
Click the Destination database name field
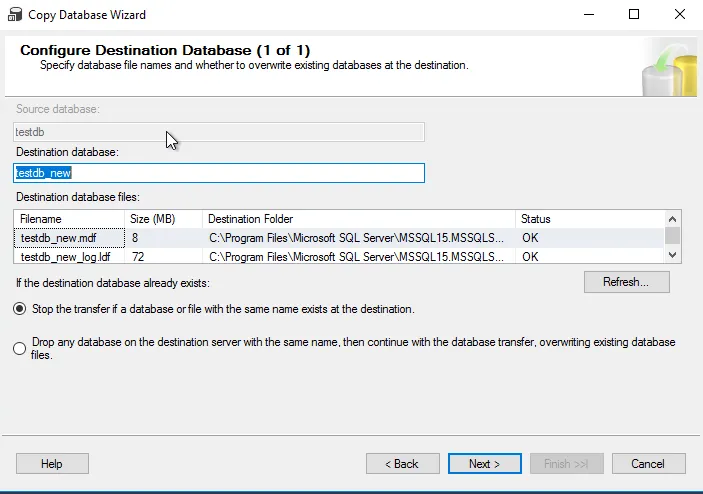219,173
